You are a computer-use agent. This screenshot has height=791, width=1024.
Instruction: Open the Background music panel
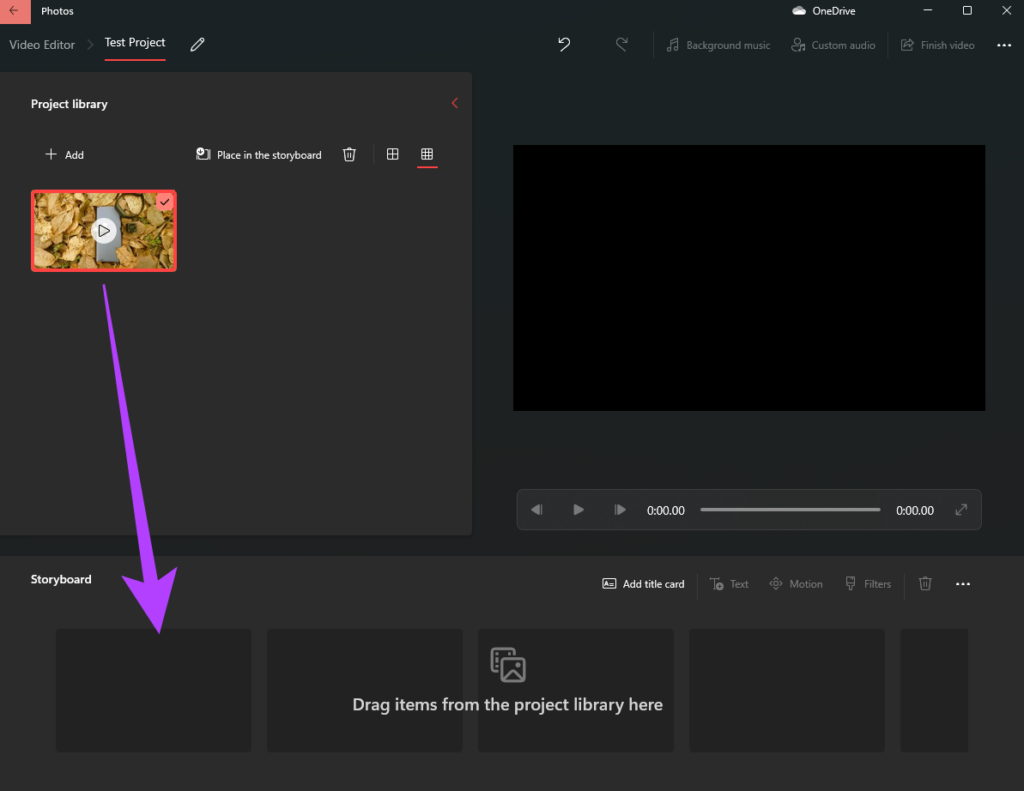point(717,45)
